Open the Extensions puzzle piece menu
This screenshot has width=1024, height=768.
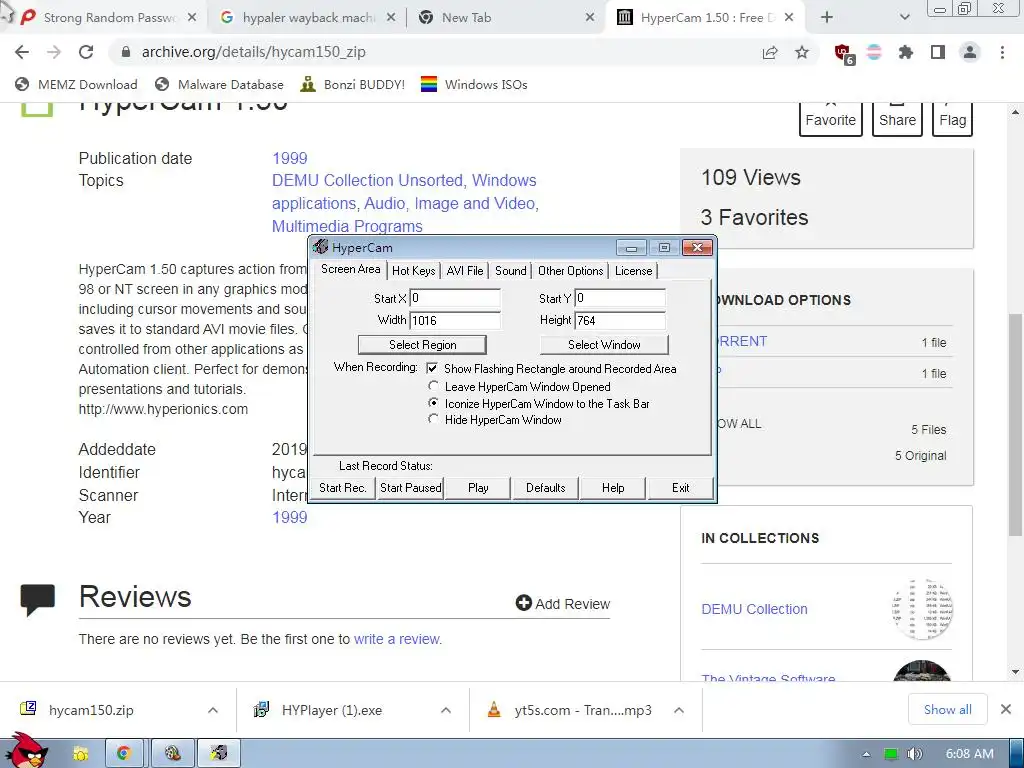pyautogui.click(x=905, y=52)
